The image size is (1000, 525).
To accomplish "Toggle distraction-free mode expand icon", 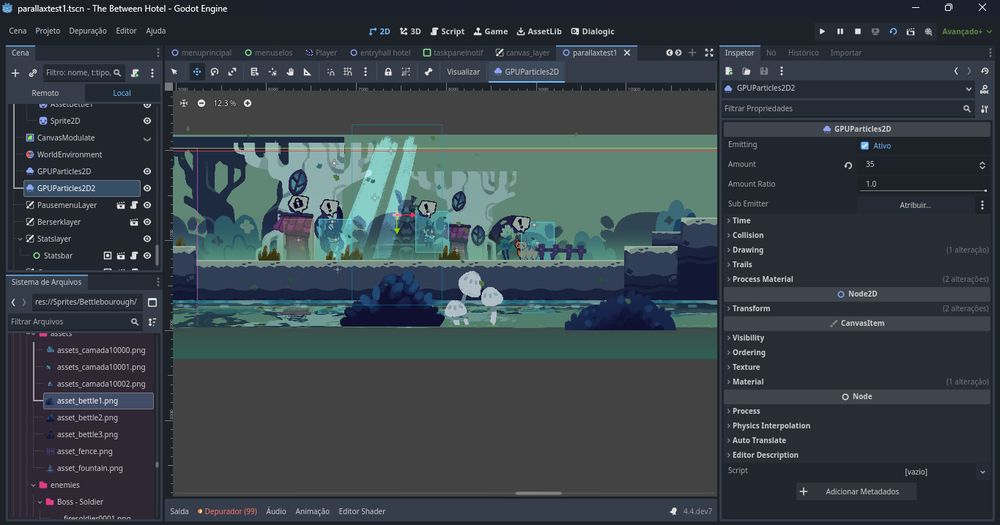I will coord(709,53).
